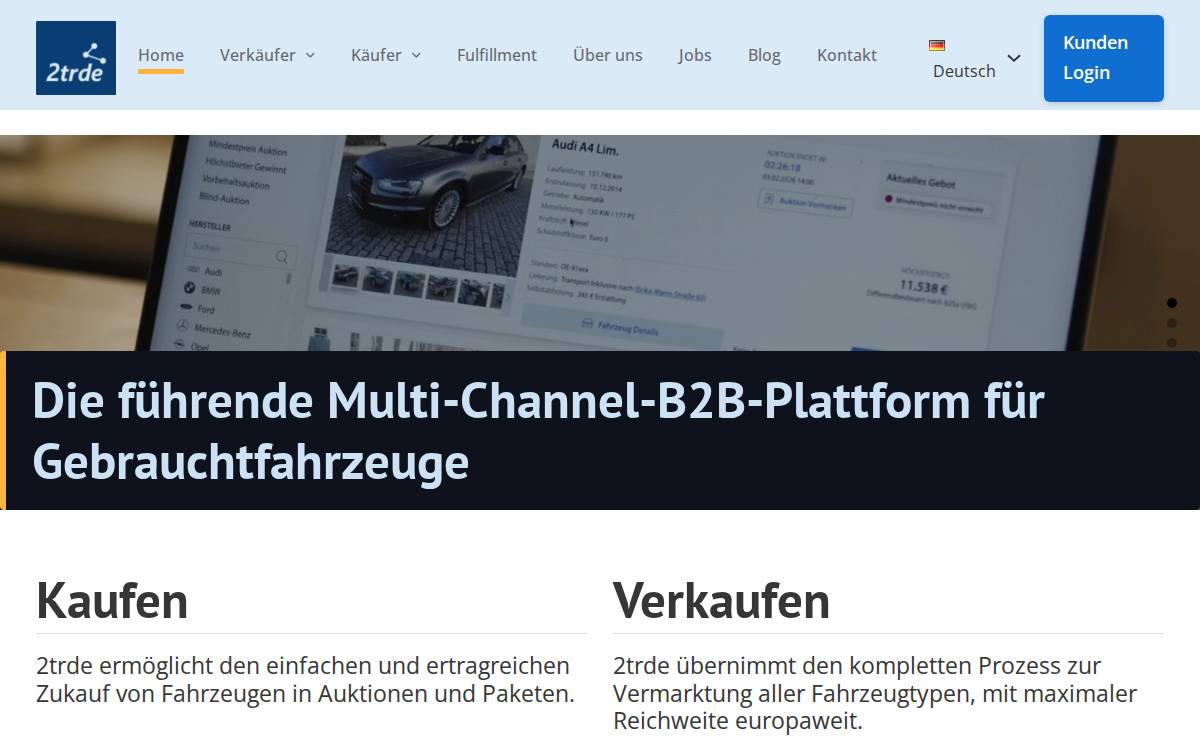This screenshot has height=750, width=1200.
Task: Open the Über uns page
Action: (608, 55)
